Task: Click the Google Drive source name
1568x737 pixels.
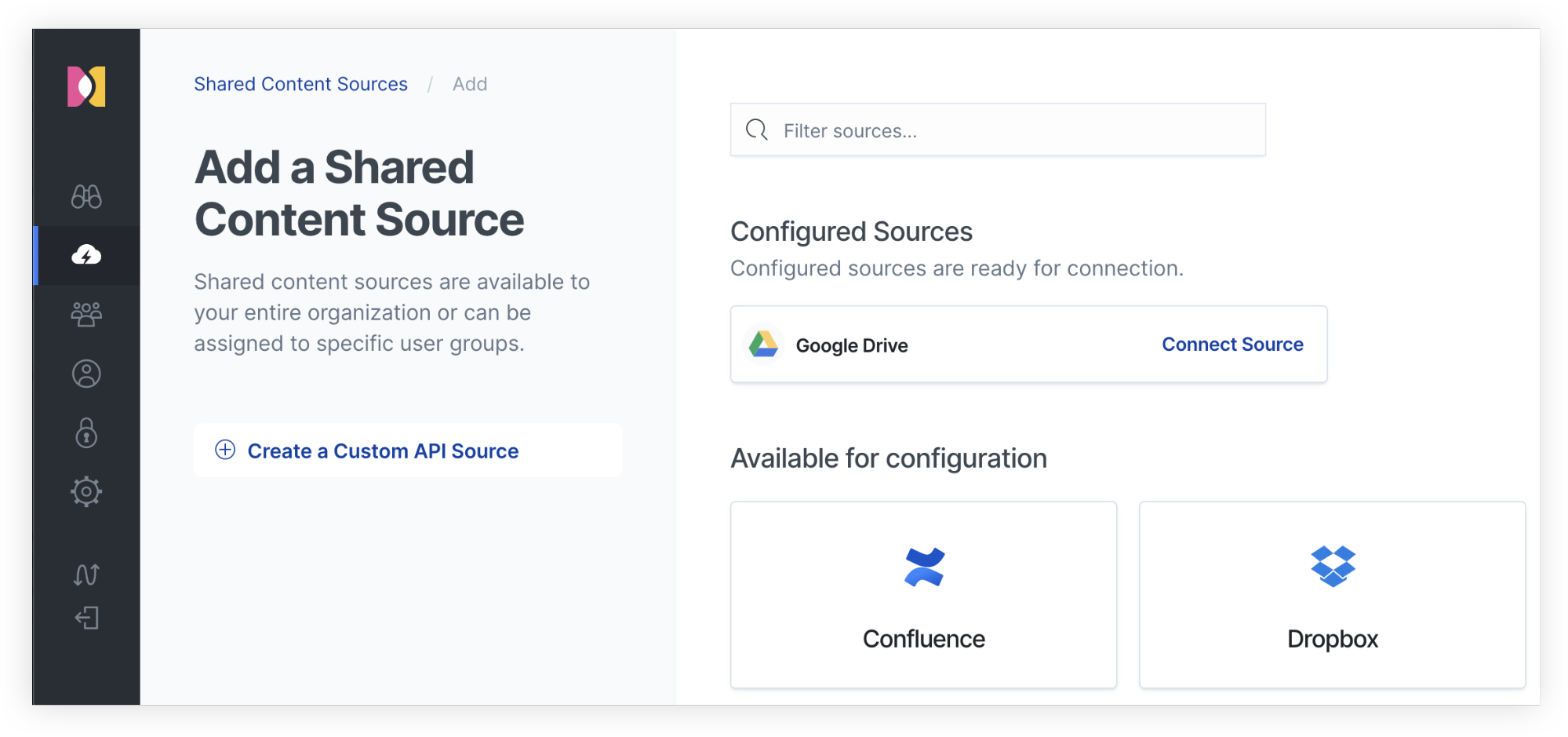Action: (x=852, y=345)
